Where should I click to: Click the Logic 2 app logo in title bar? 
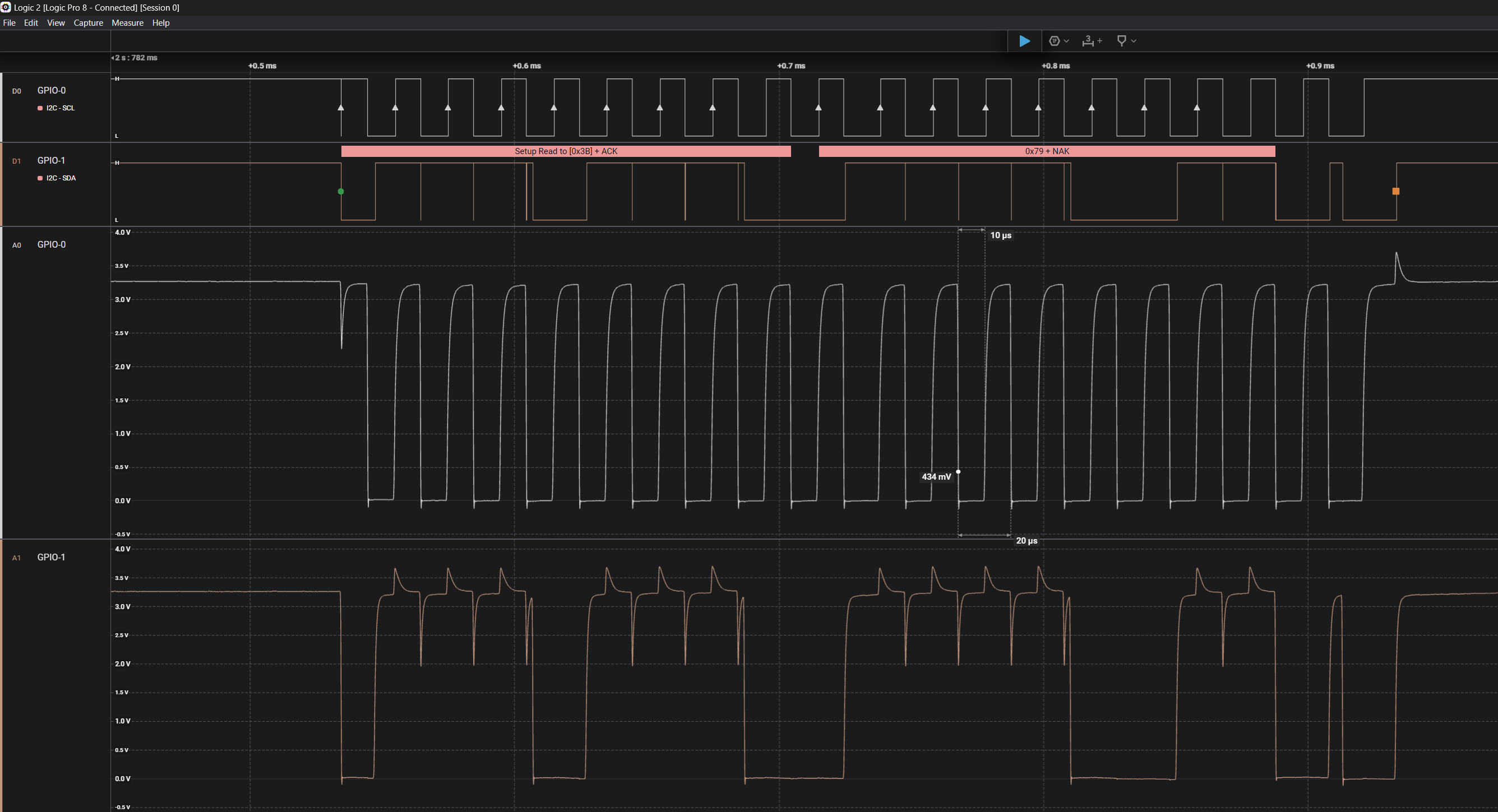click(x=6, y=7)
